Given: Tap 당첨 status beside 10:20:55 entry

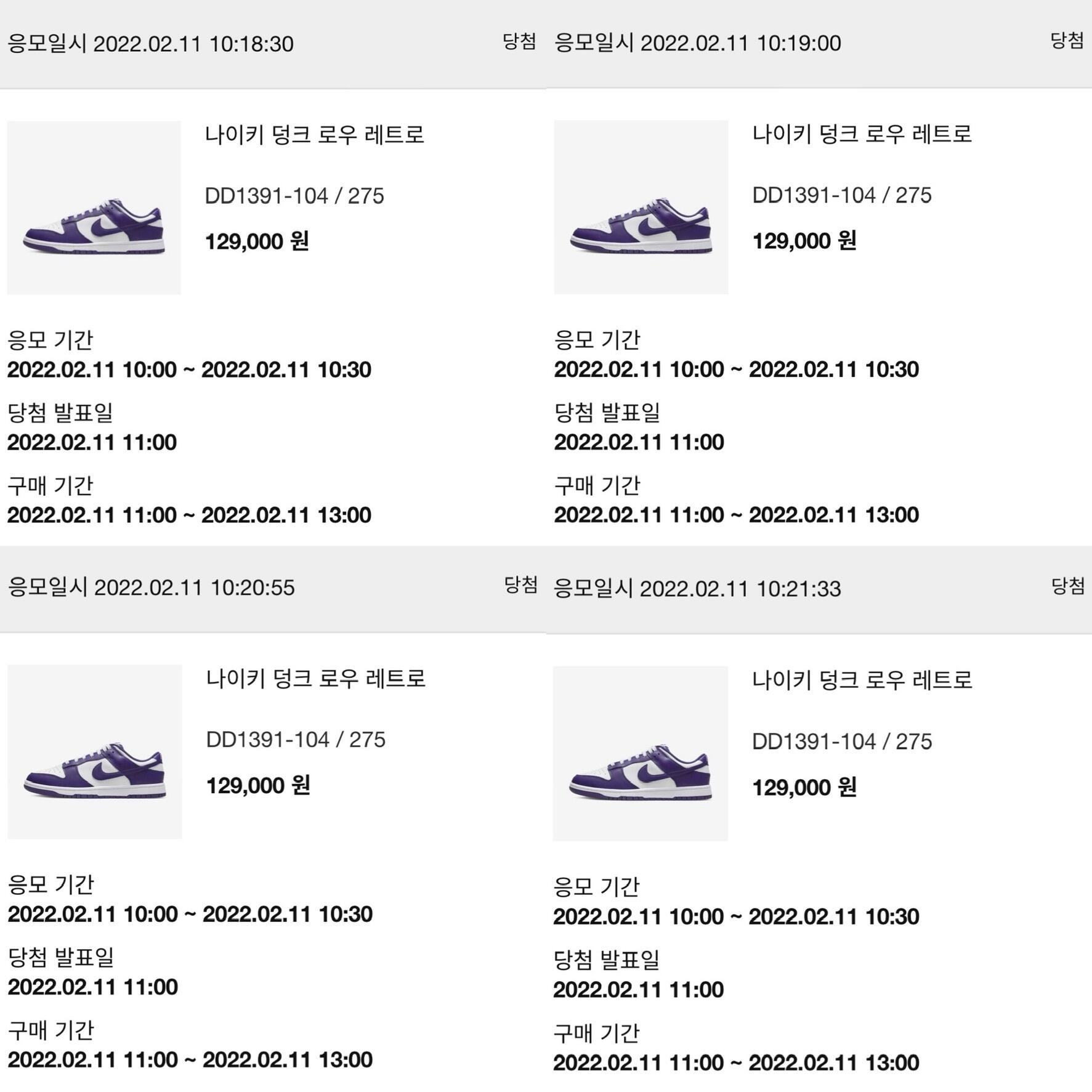Looking at the screenshot, I should pyautogui.click(x=520, y=584).
